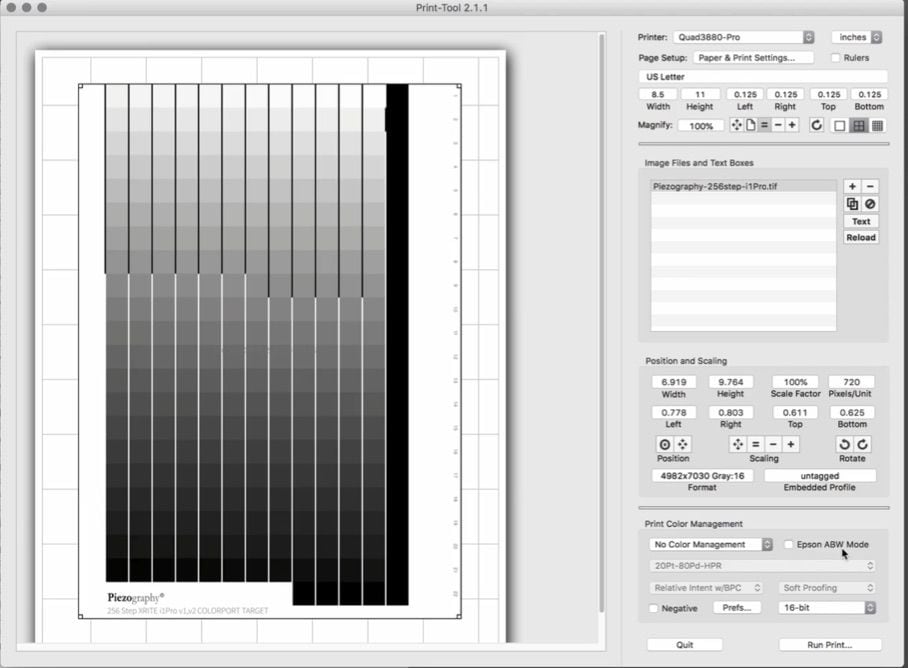This screenshot has height=668, width=908.
Task: Toggle the Epson ABW Mode checkbox
Action: 789,545
